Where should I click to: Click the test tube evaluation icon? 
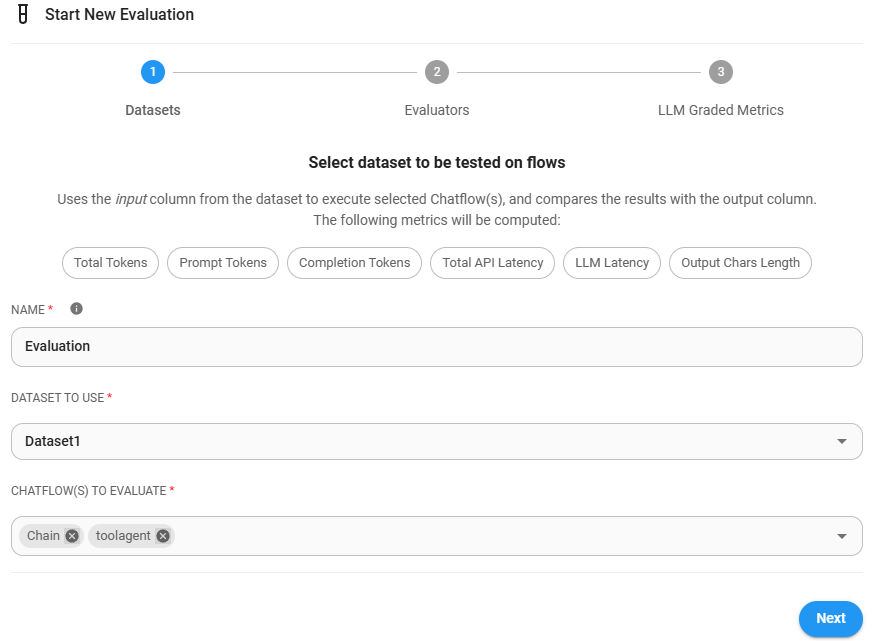pos(23,15)
